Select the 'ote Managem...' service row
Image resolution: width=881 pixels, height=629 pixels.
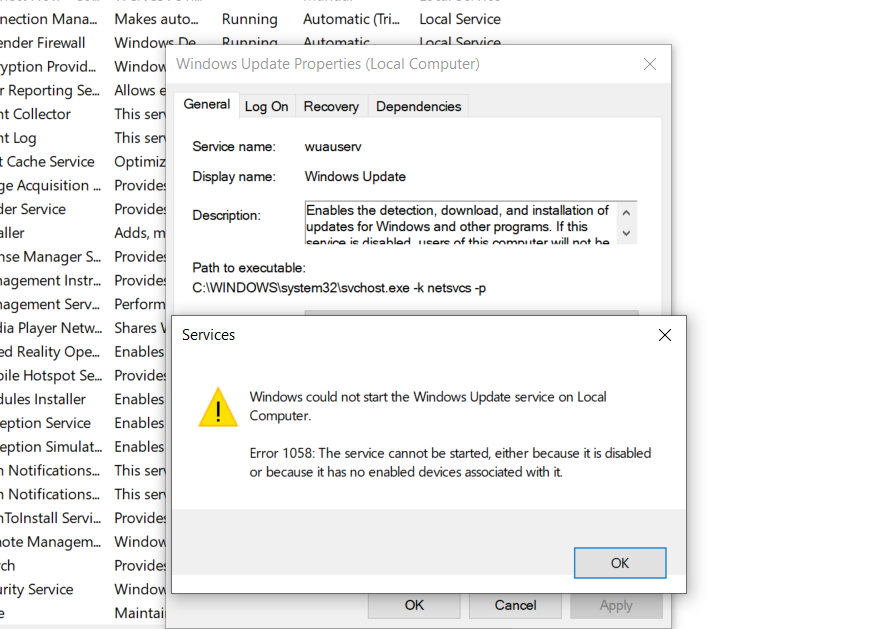coord(83,542)
